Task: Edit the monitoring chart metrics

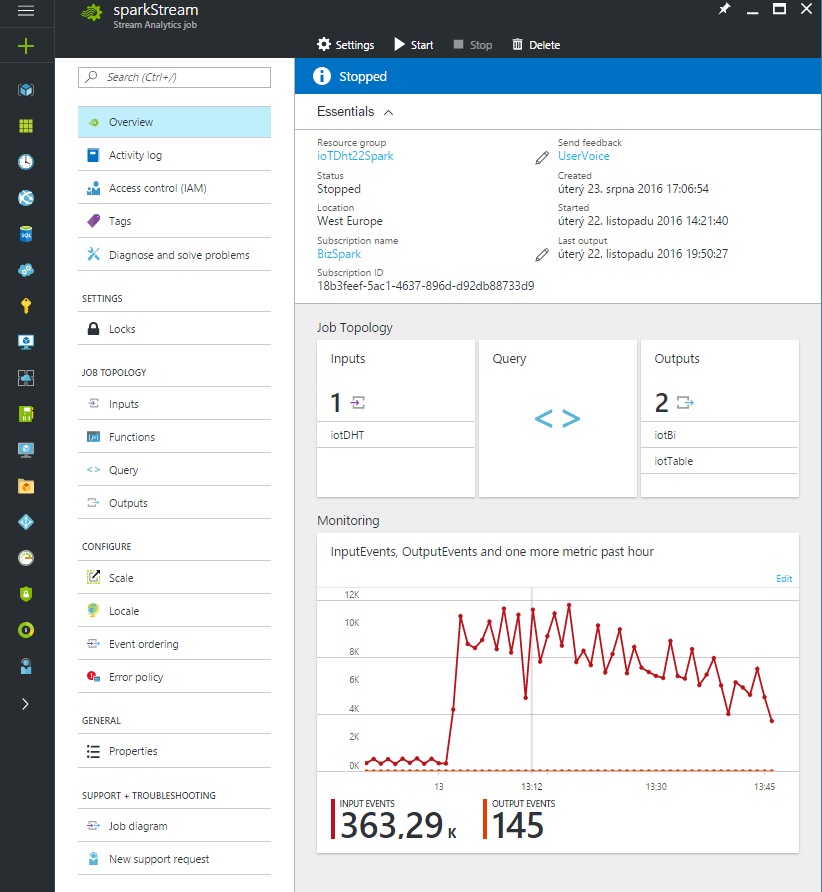Action: 784,578
